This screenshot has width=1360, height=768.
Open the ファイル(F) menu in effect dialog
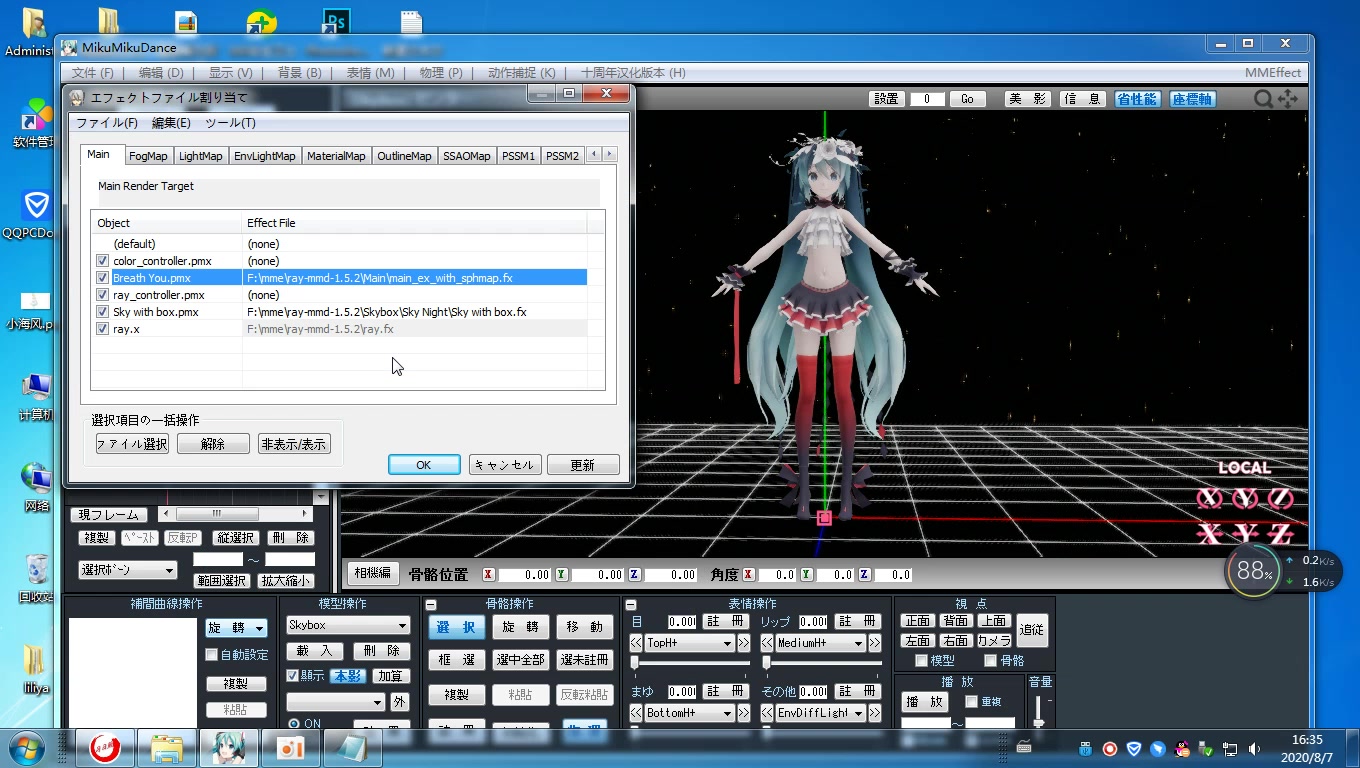pyautogui.click(x=107, y=123)
